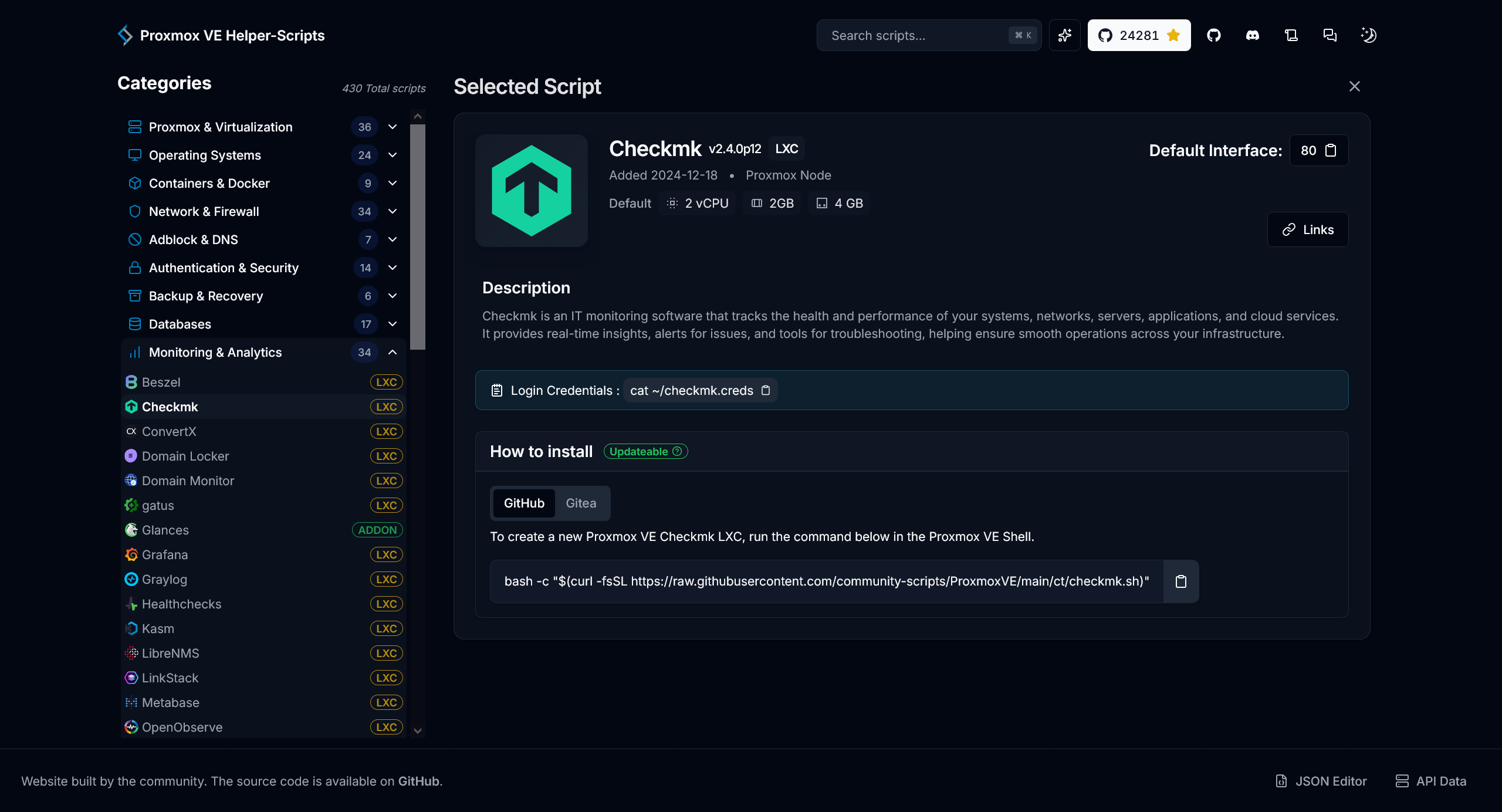Open the GitHub repository icon in header
This screenshot has width=1502, height=812.
coord(1213,35)
